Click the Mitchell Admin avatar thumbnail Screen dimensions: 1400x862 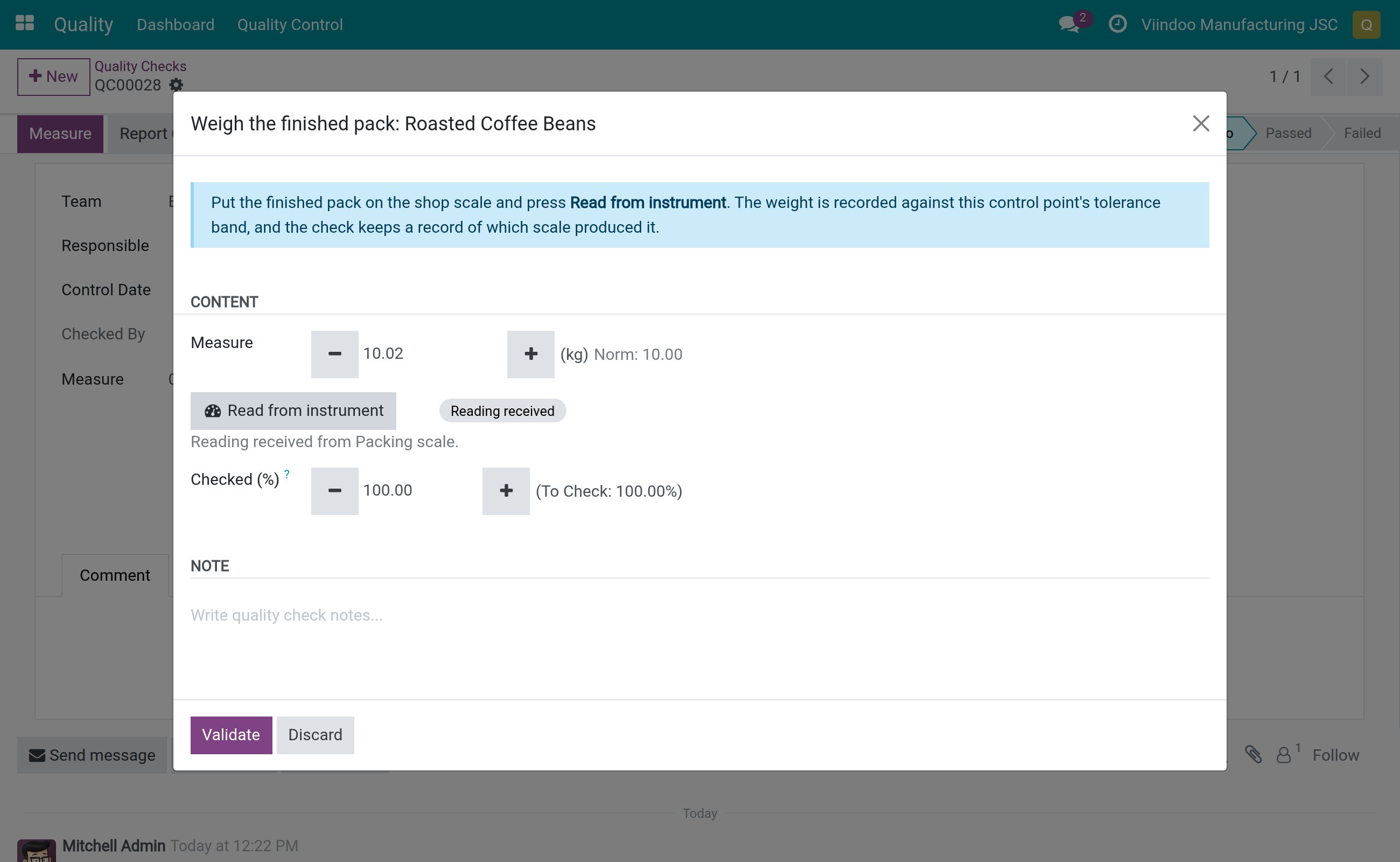[37, 851]
